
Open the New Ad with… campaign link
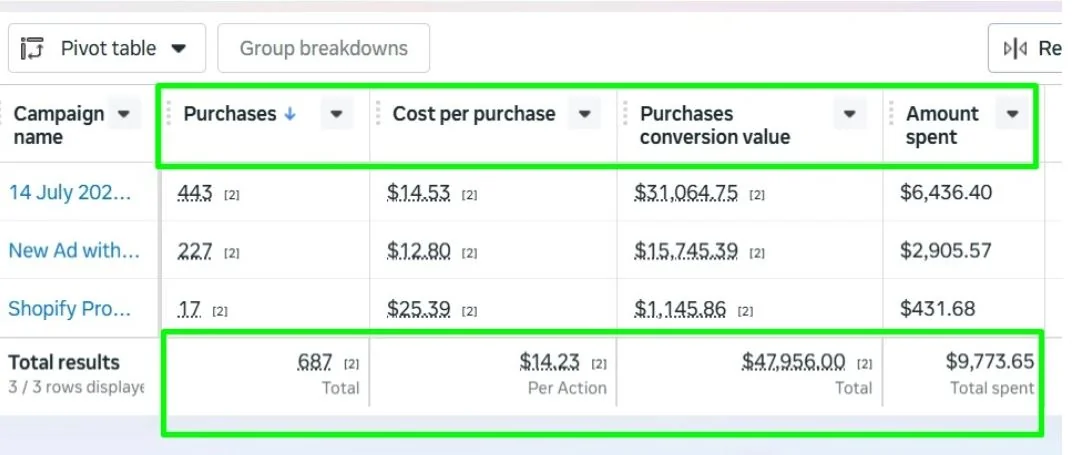click(74, 250)
